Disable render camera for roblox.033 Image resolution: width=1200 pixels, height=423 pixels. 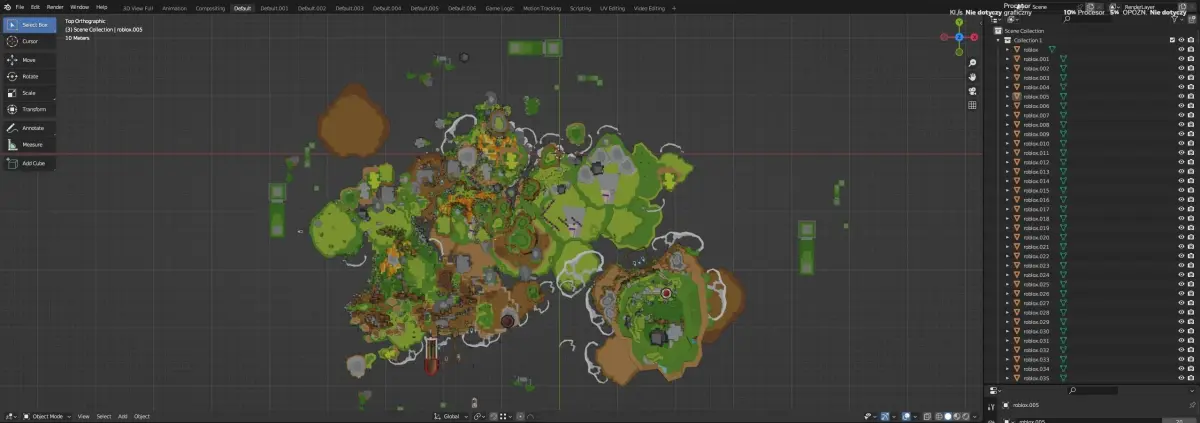pyautogui.click(x=1191, y=360)
